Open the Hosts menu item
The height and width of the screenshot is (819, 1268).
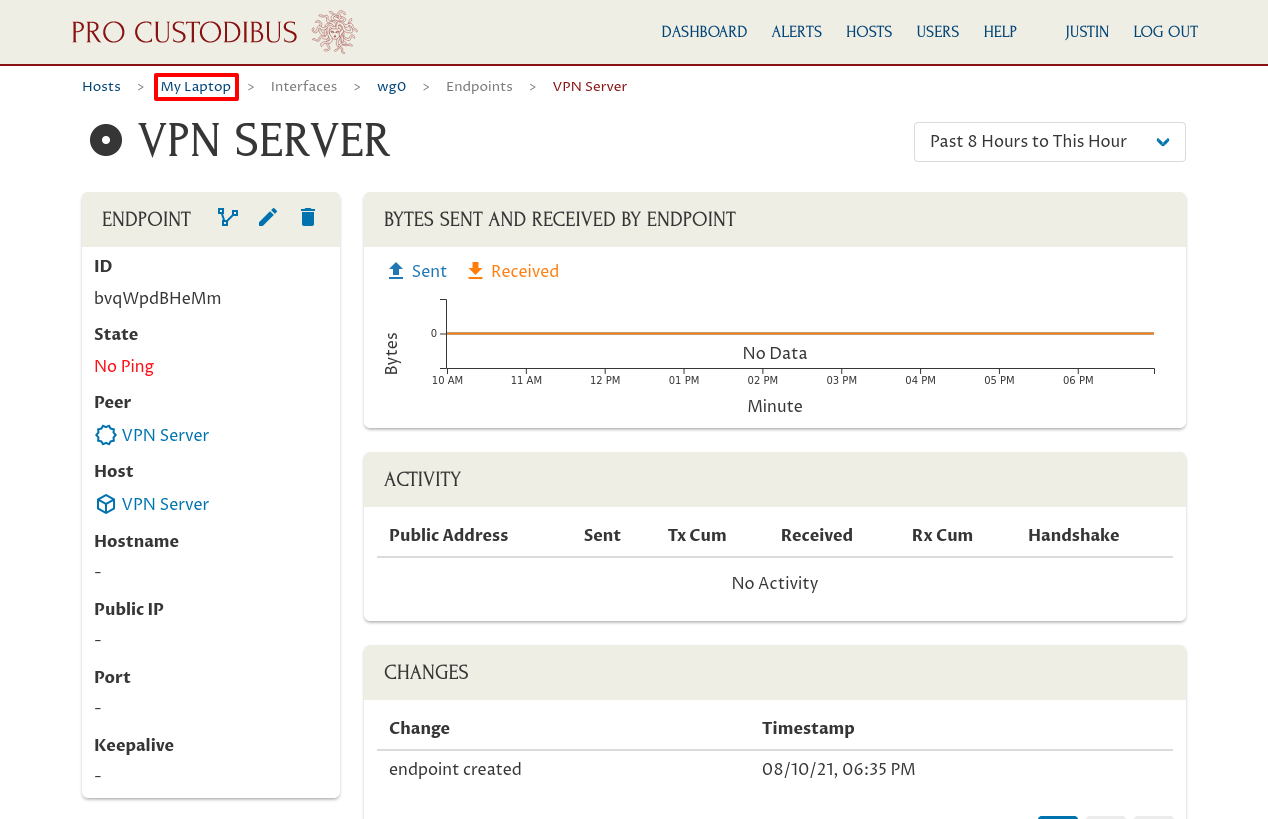tap(869, 32)
